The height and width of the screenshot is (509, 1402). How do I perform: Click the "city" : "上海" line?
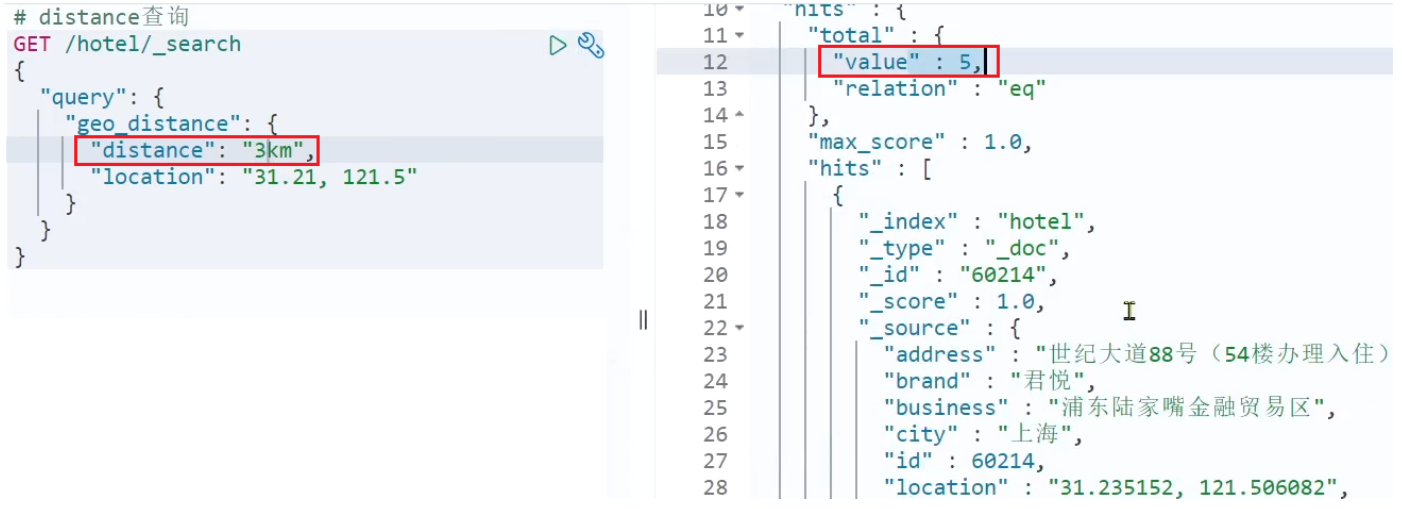pyautogui.click(x=976, y=434)
